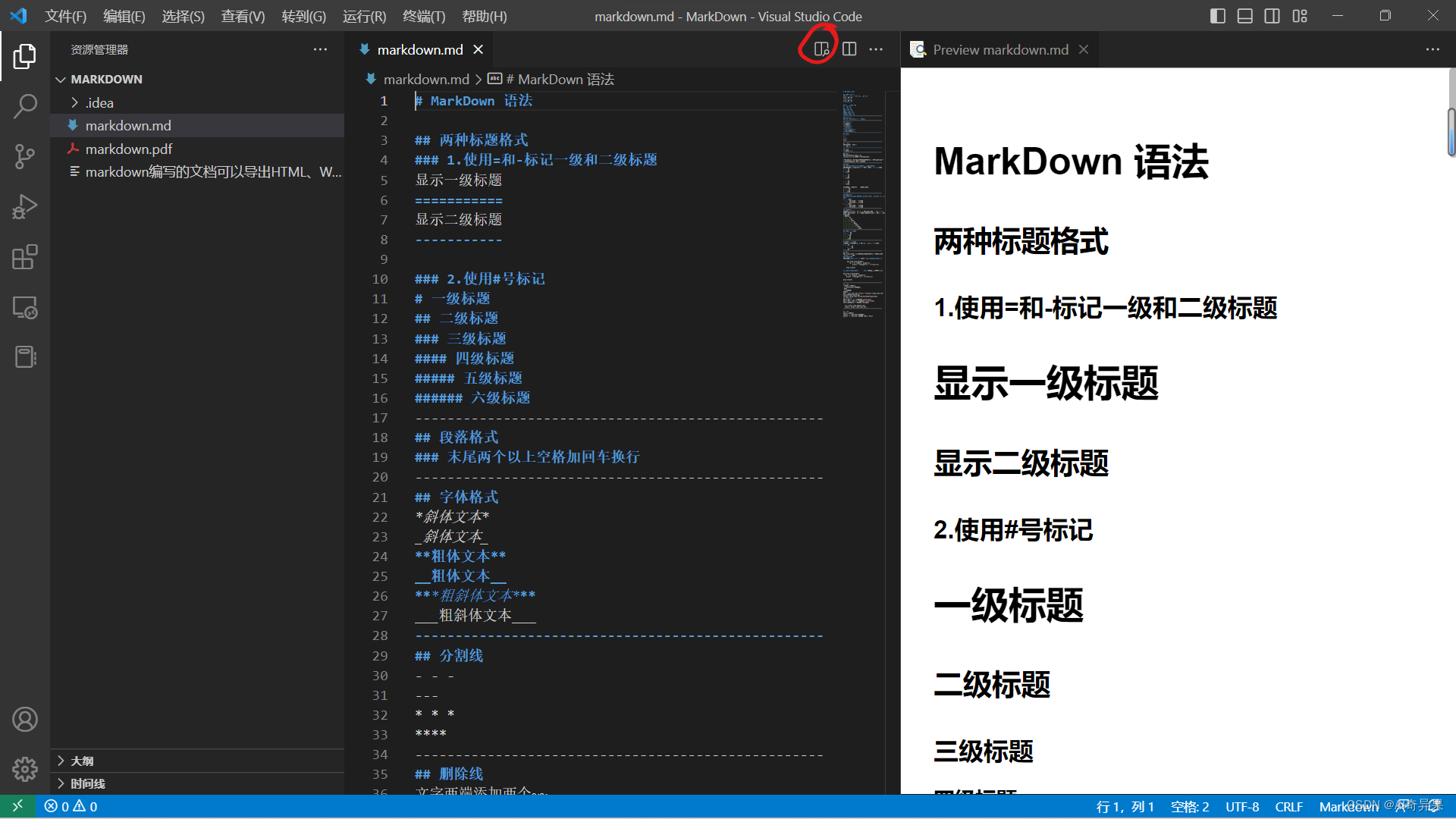Toggle the bottom panel visibility

[1244, 15]
